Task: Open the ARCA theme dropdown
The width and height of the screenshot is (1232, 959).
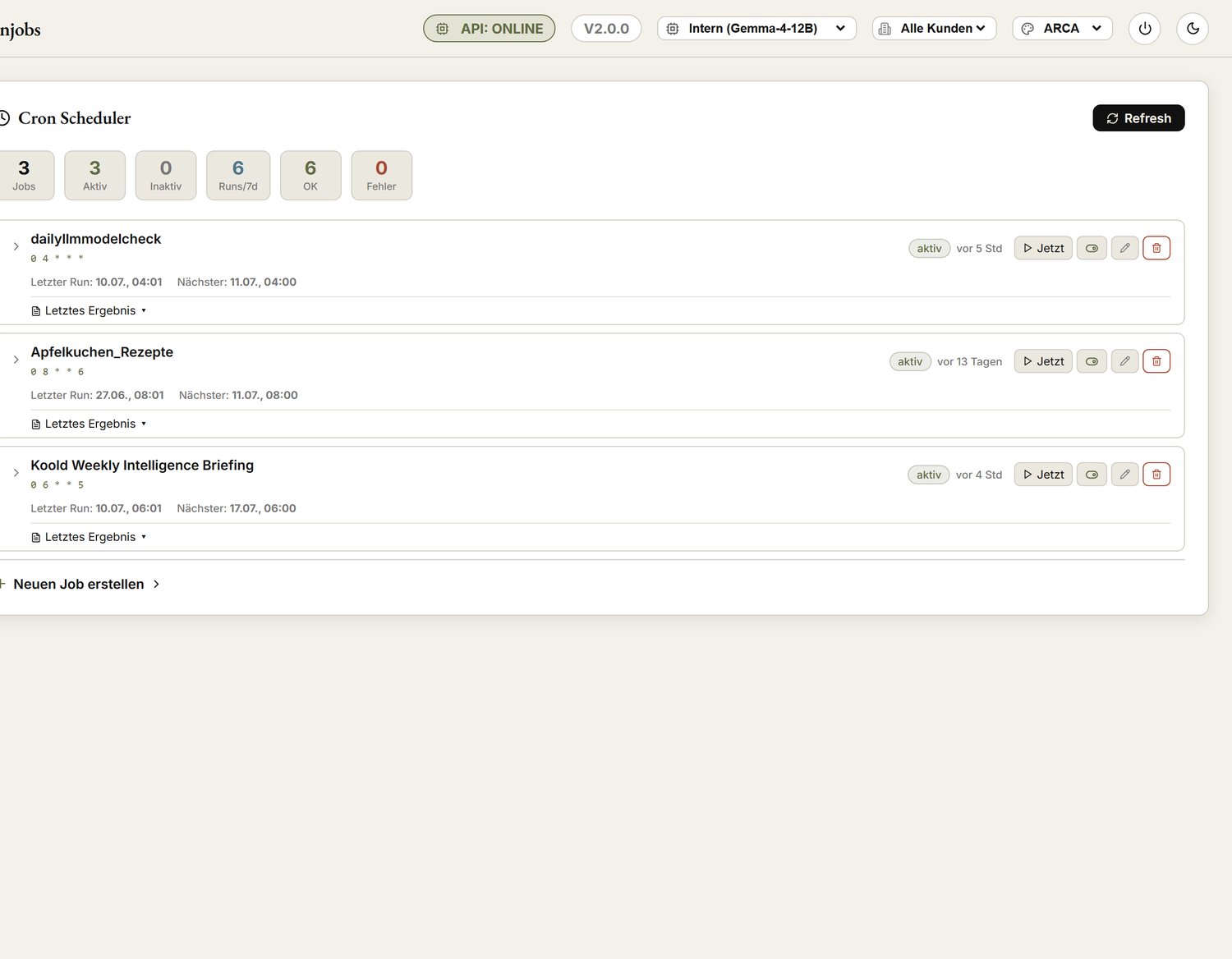Action: 1062,29
